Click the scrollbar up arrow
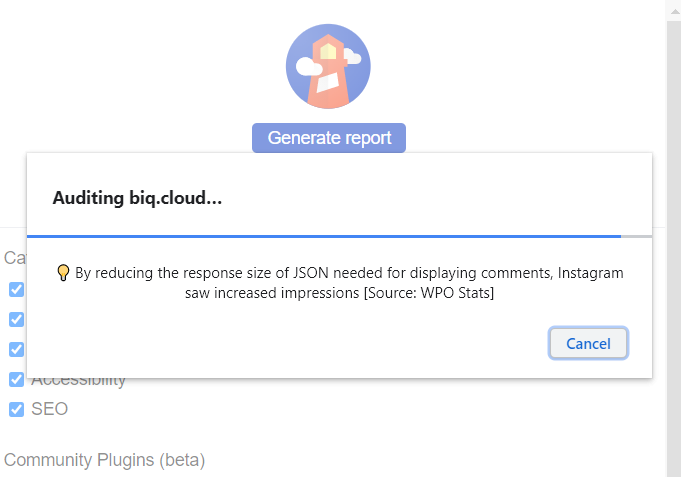This screenshot has width=681, height=477. pyautogui.click(x=674, y=11)
